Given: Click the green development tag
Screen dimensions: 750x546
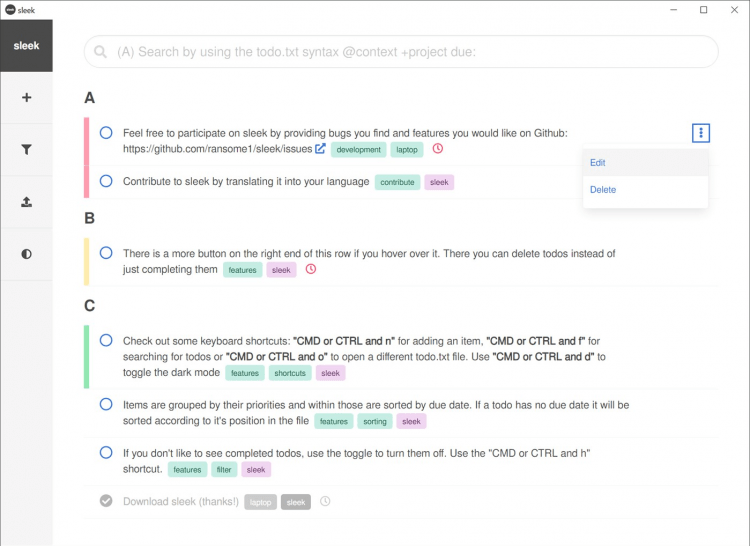Looking at the screenshot, I should point(358,150).
